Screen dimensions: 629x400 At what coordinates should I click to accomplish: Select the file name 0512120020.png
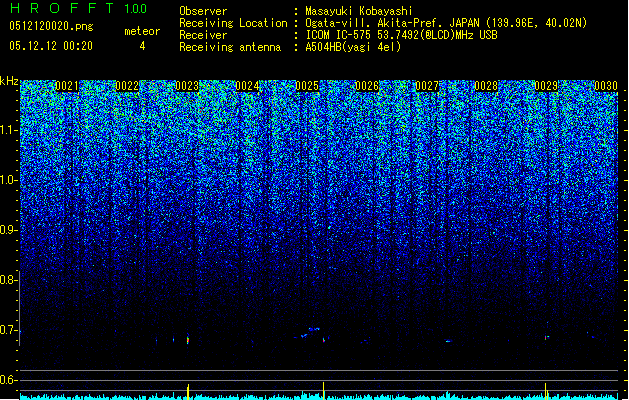(x=51, y=26)
